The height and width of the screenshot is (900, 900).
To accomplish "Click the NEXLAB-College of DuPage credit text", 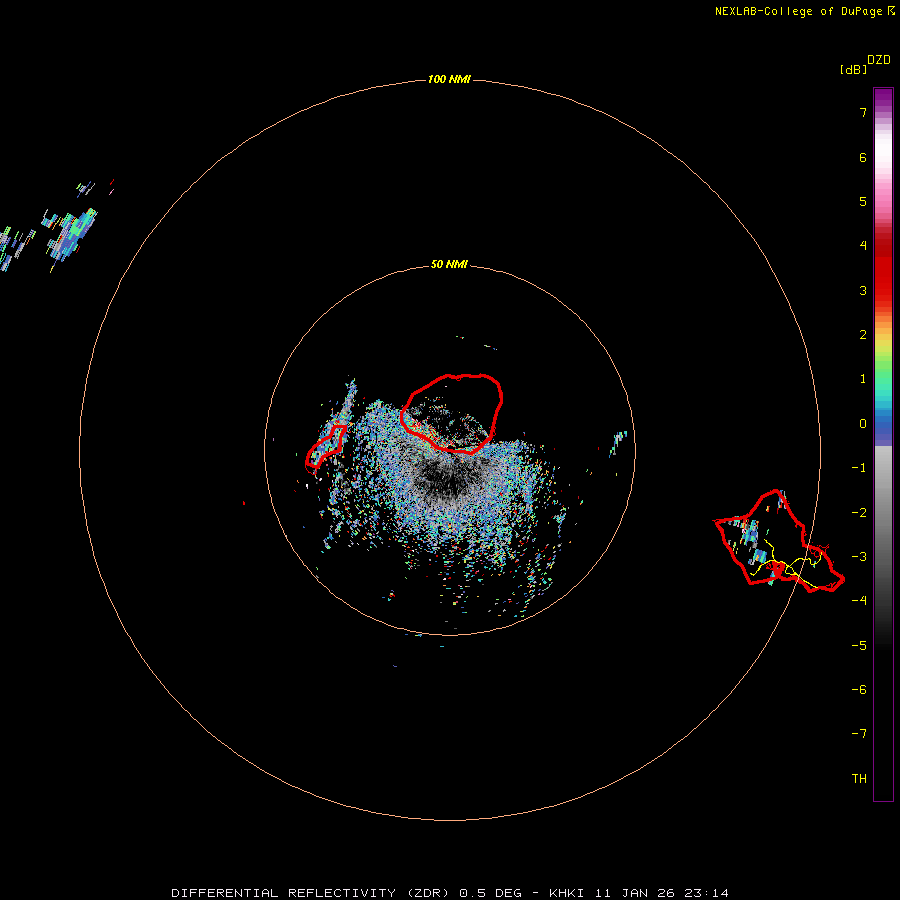I will pos(804,11).
